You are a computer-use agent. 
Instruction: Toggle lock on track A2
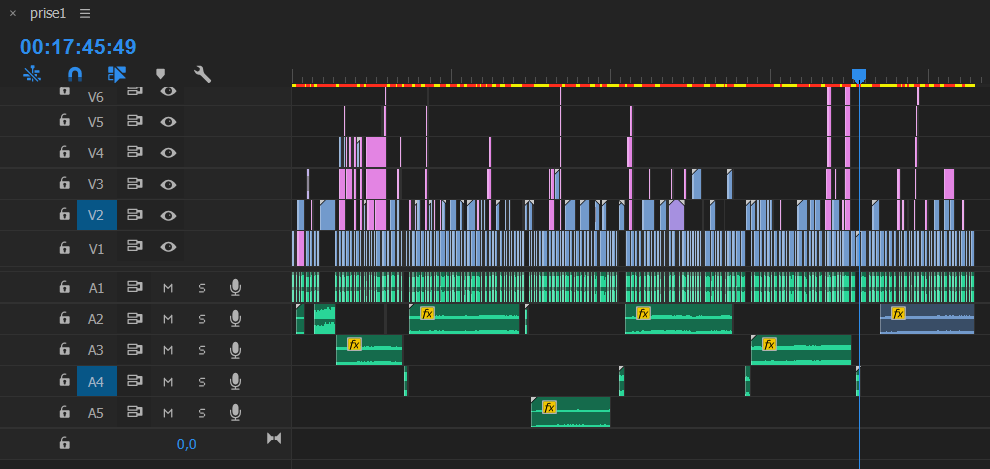tap(64, 318)
